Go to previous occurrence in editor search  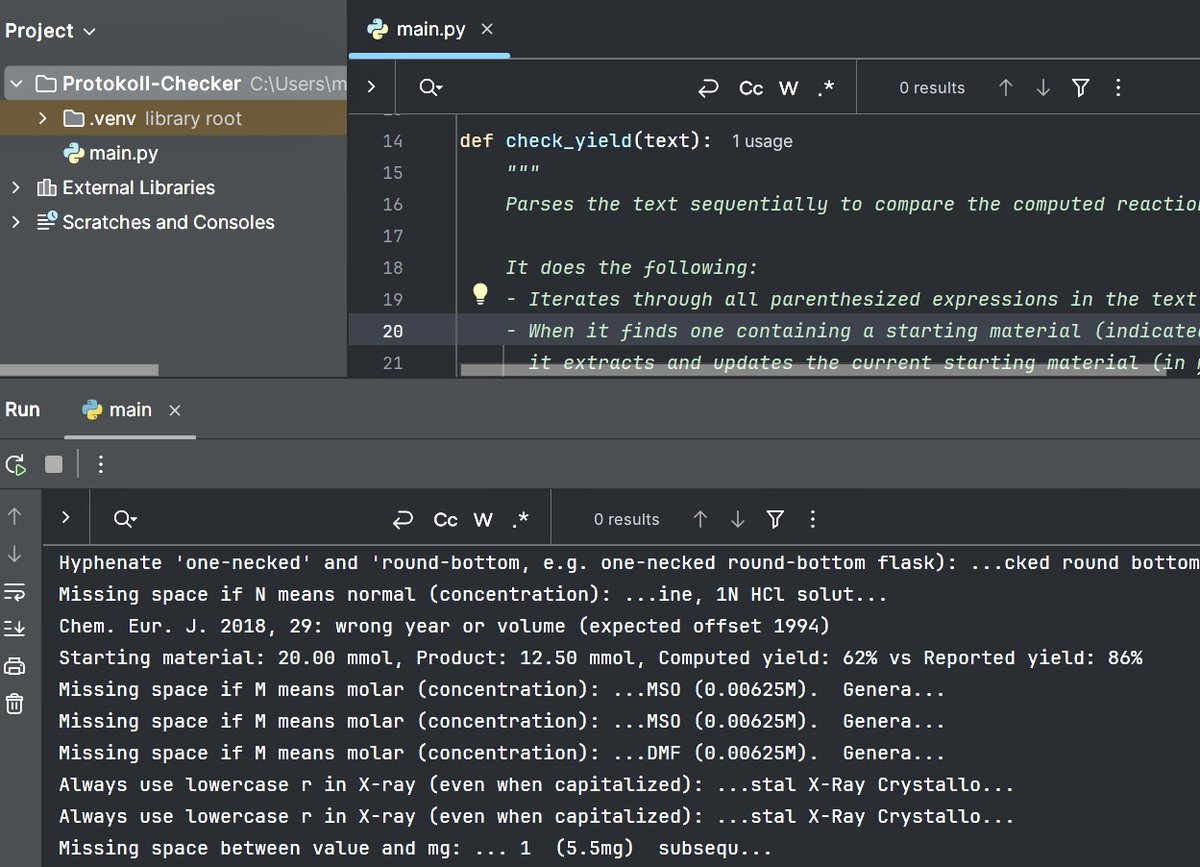click(1006, 88)
